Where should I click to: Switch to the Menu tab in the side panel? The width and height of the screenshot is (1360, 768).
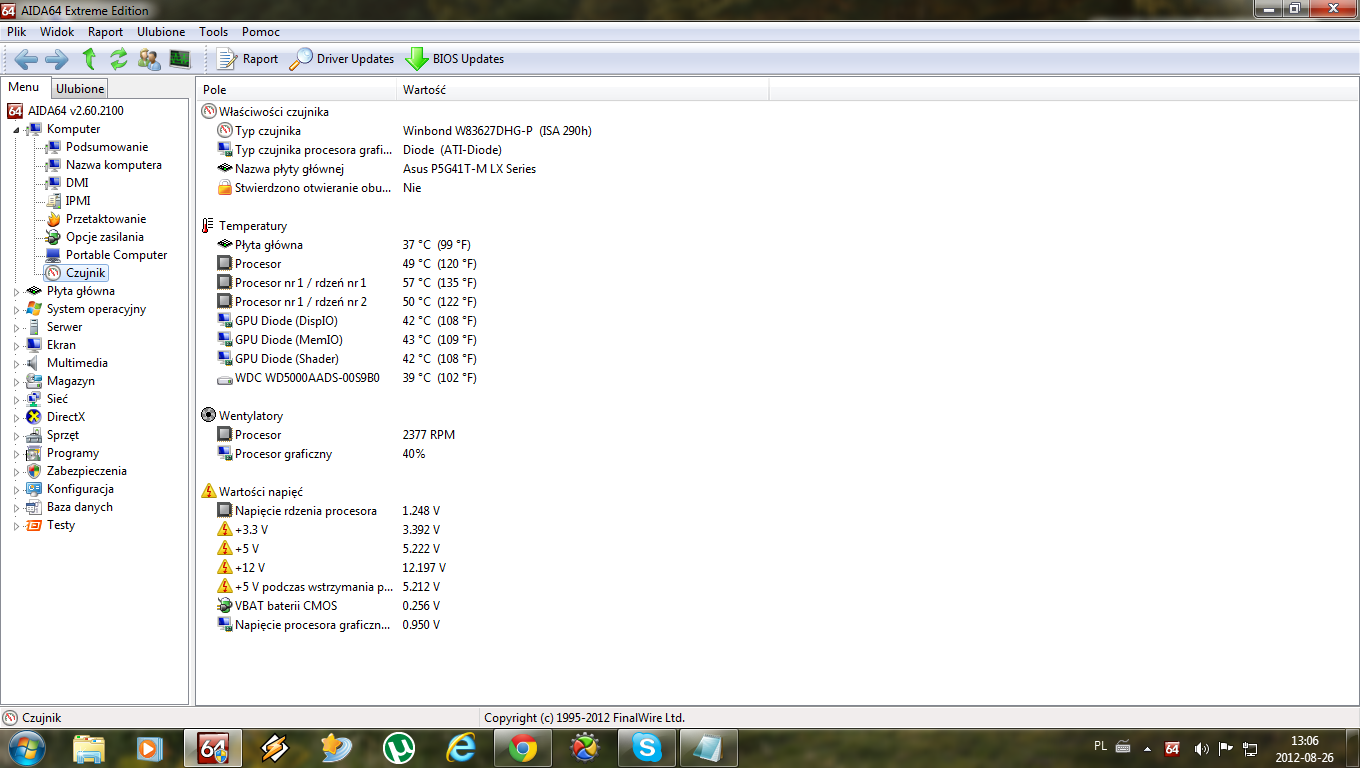pos(24,88)
